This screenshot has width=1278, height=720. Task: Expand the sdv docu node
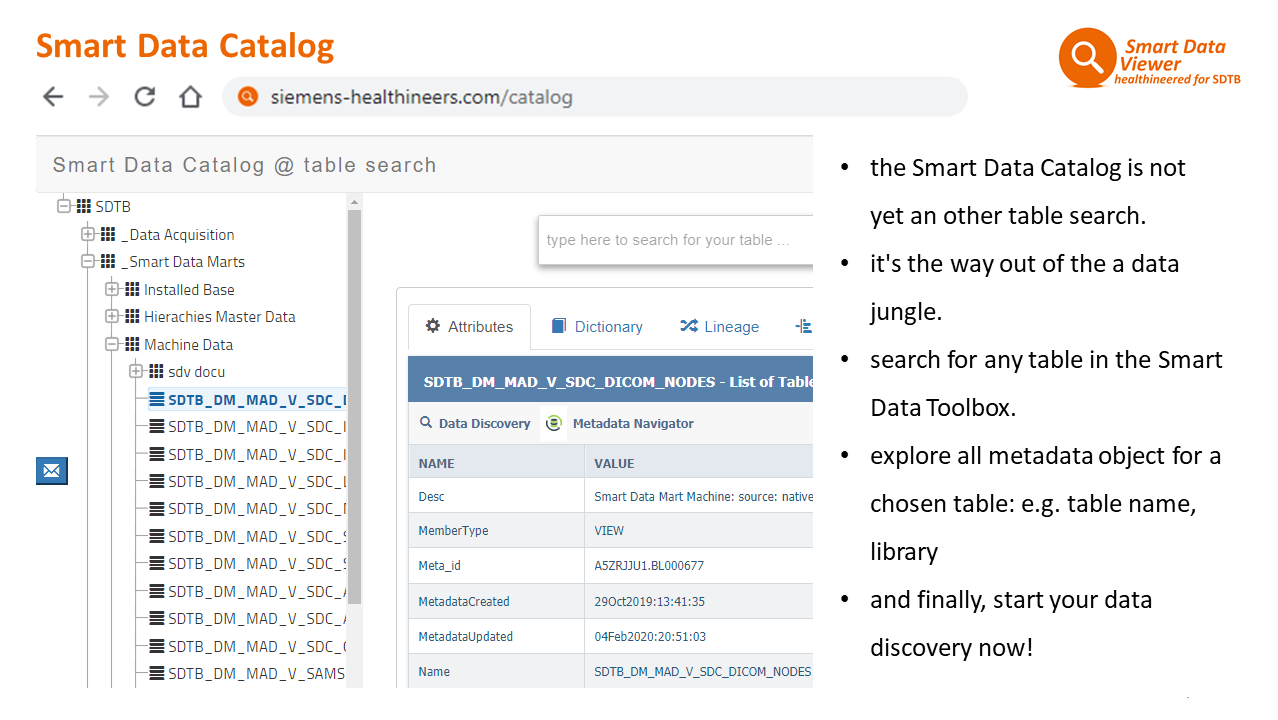[x=137, y=372]
